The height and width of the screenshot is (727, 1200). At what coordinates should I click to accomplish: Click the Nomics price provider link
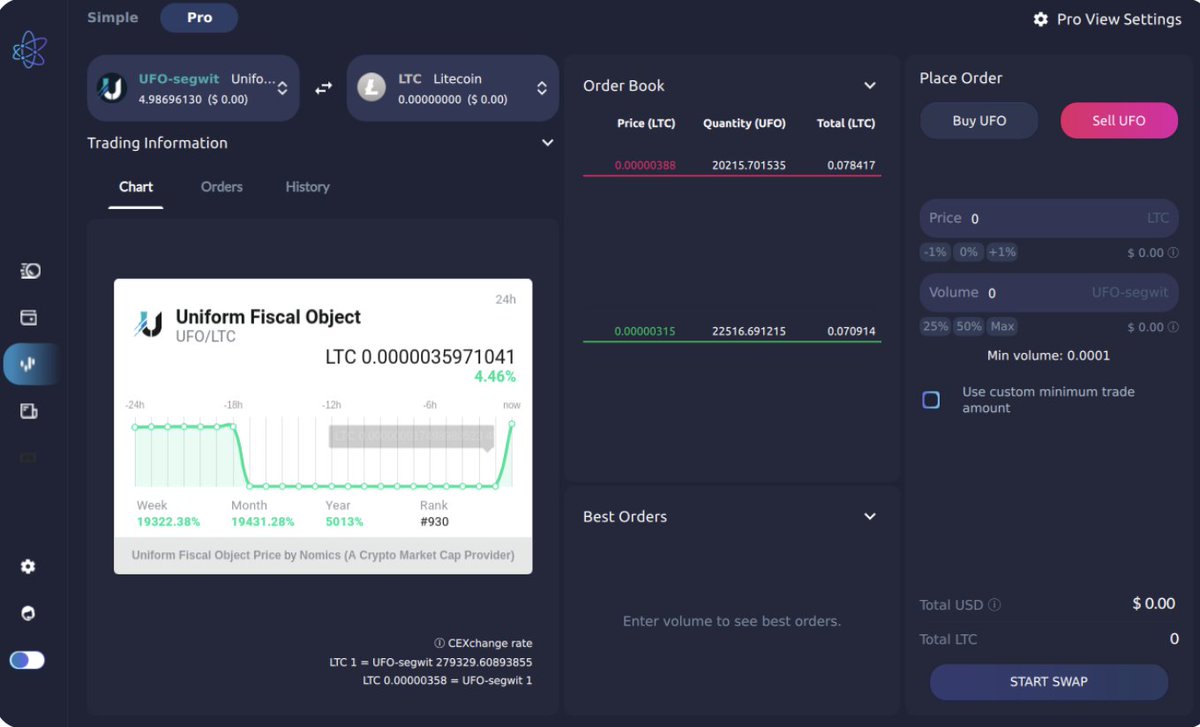(323, 555)
